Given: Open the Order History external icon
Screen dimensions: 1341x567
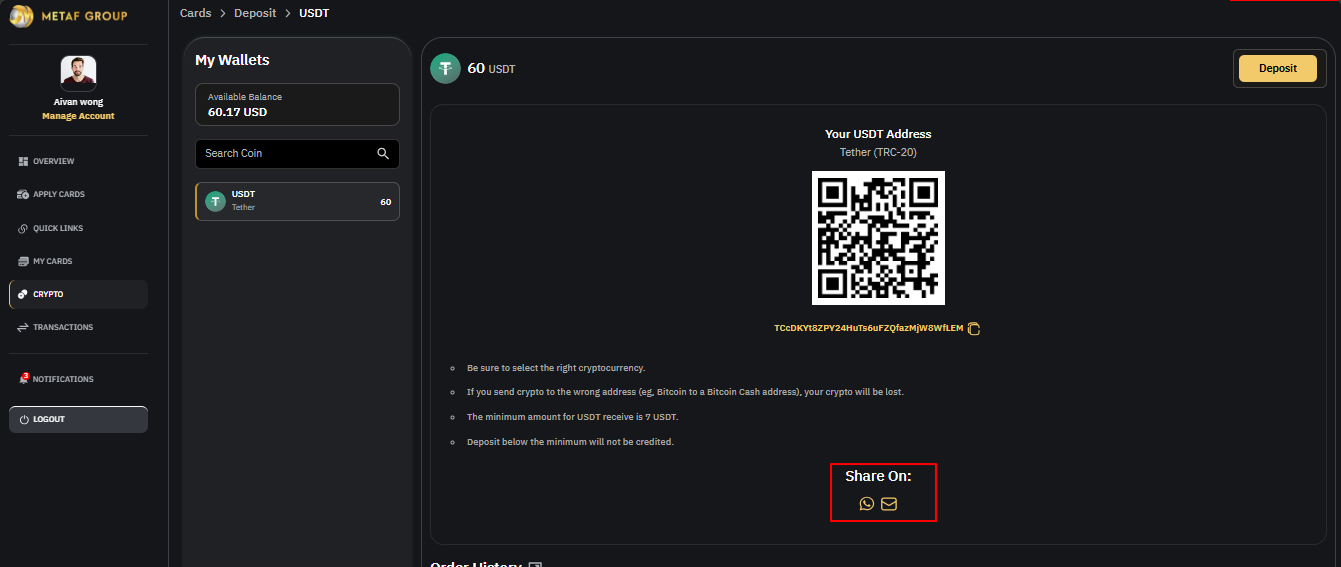Looking at the screenshot, I should click(535, 565).
